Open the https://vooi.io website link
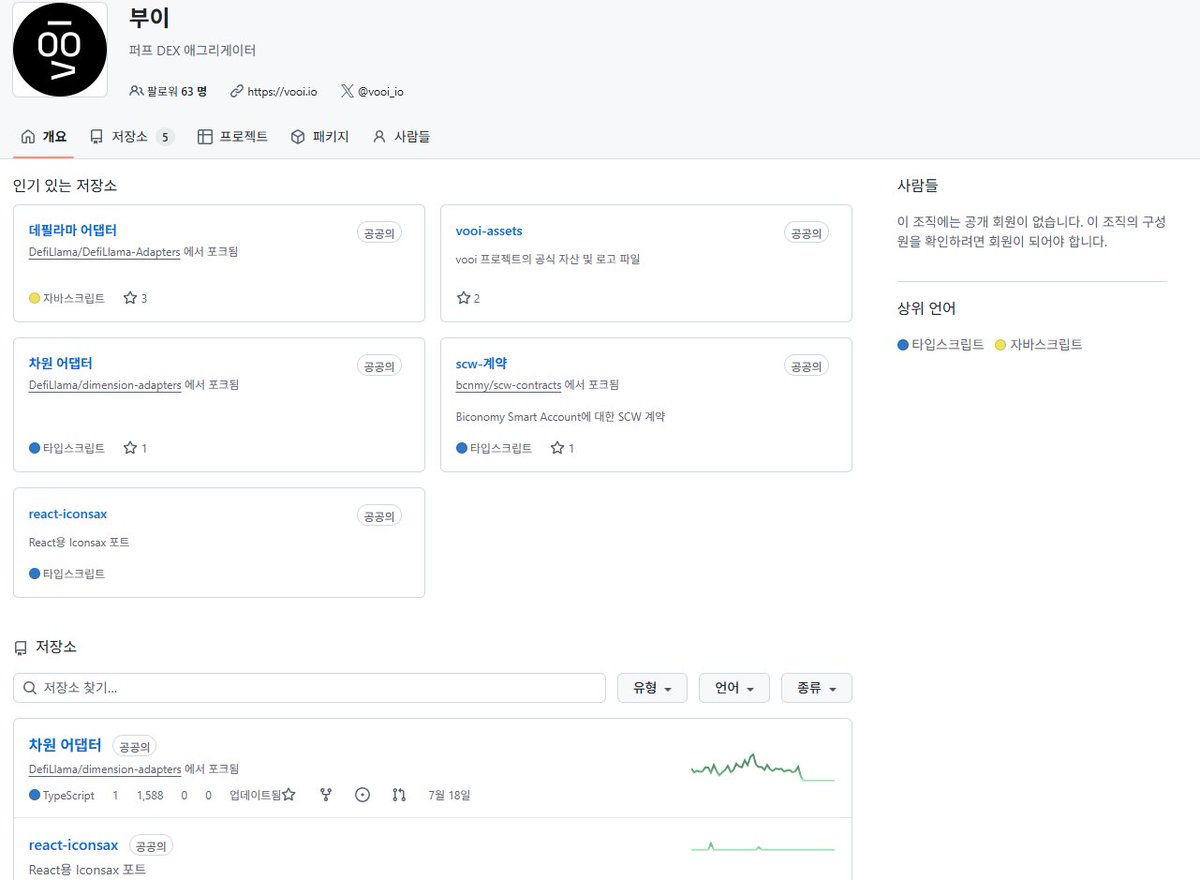The image size is (1200, 880). tap(282, 91)
